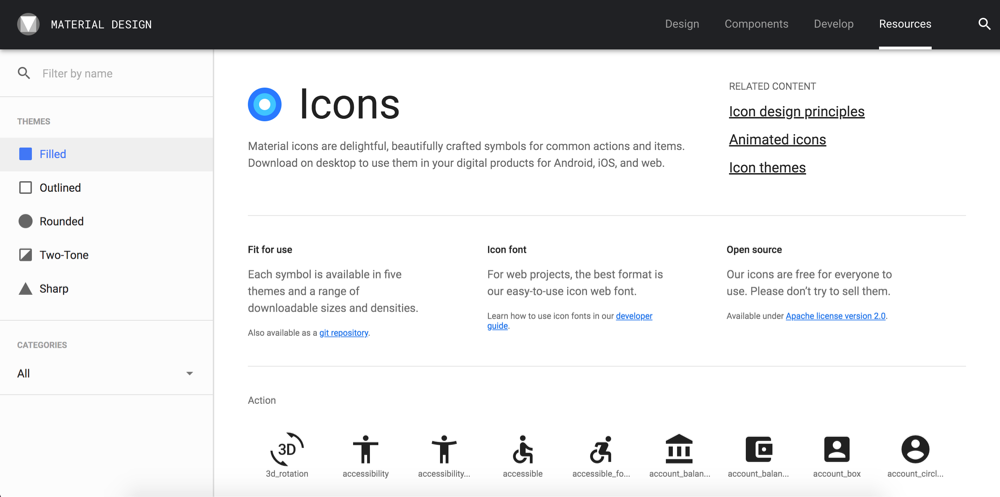Select the accessibility icon

365,449
